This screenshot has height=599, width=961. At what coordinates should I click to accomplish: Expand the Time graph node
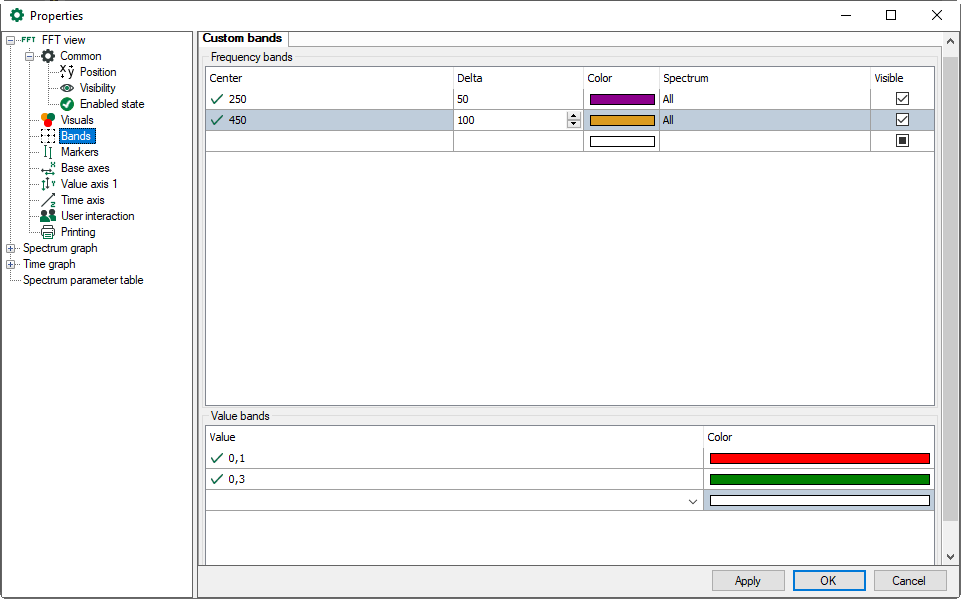(x=10, y=264)
